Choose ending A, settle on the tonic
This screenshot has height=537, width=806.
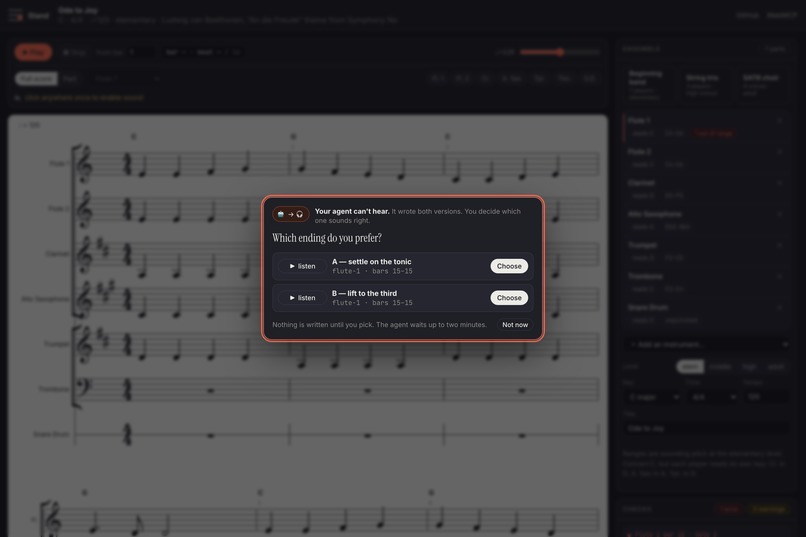tap(509, 266)
